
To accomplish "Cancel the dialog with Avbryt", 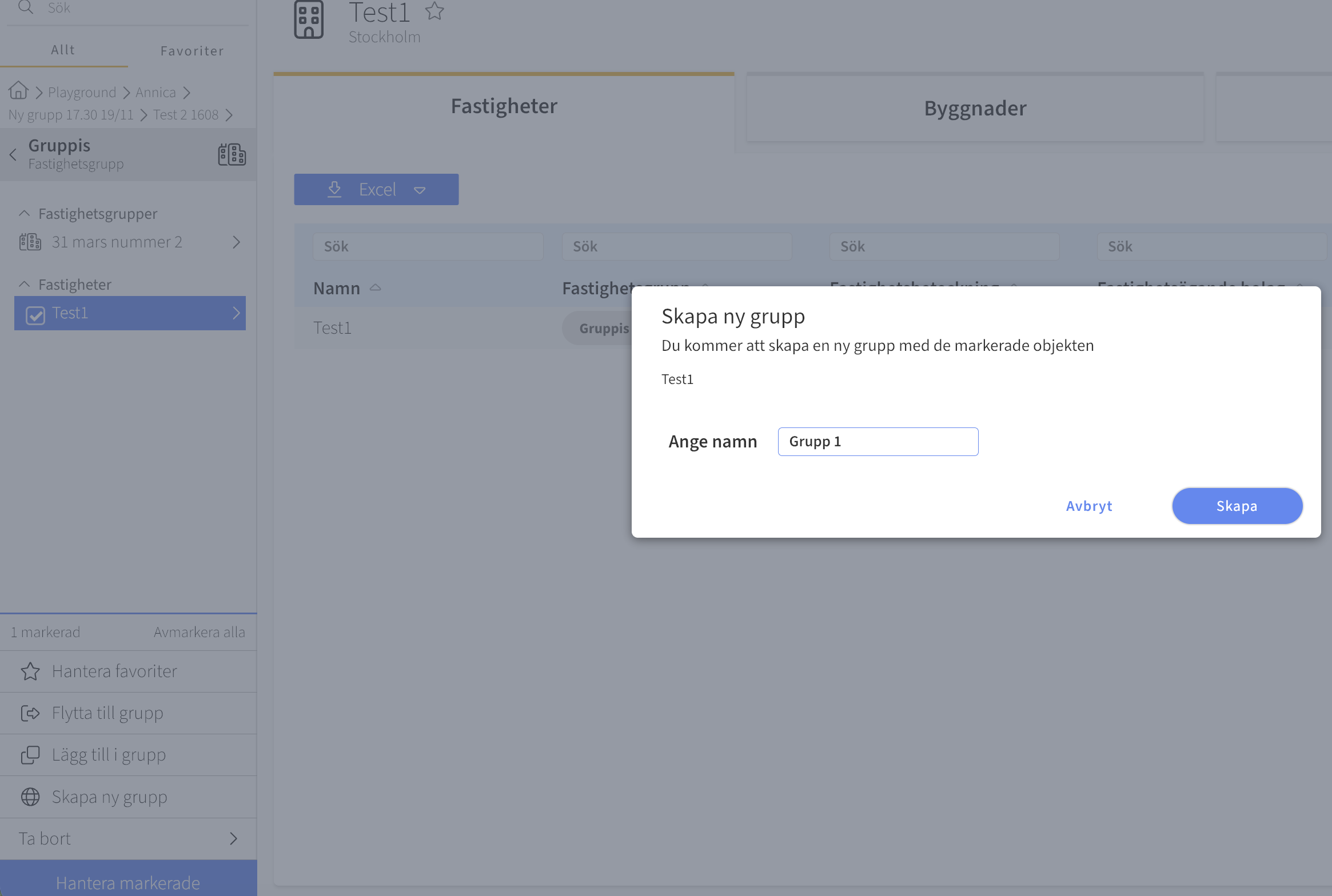I will (x=1089, y=506).
